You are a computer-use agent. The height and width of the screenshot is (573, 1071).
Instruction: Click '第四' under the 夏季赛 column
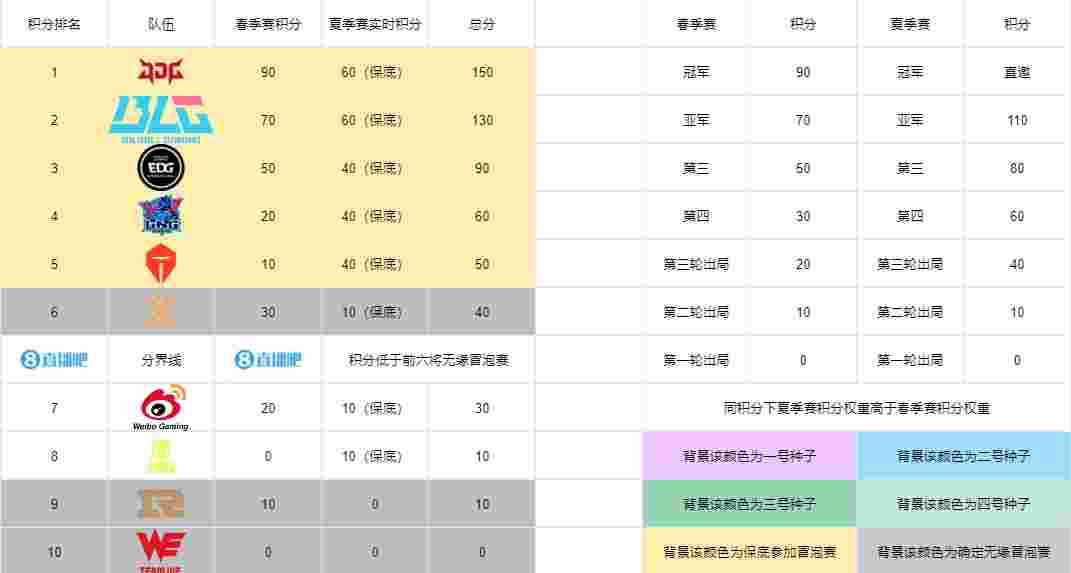pos(910,216)
